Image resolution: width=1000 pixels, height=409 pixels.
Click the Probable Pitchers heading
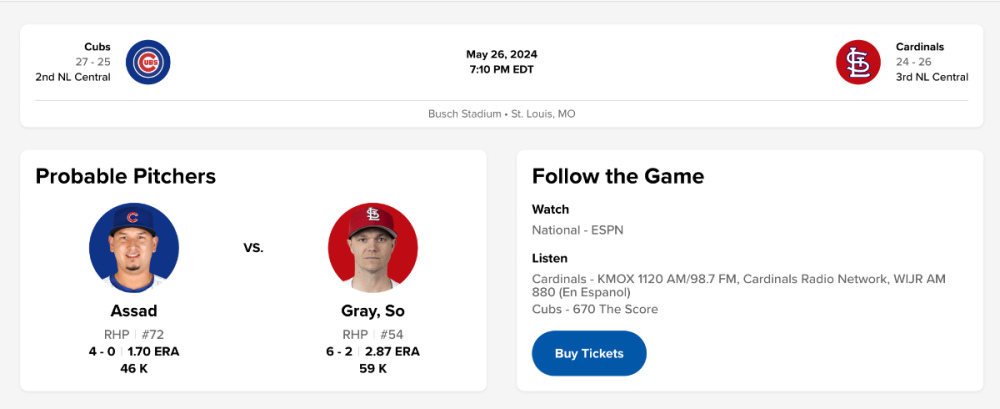[x=125, y=177]
